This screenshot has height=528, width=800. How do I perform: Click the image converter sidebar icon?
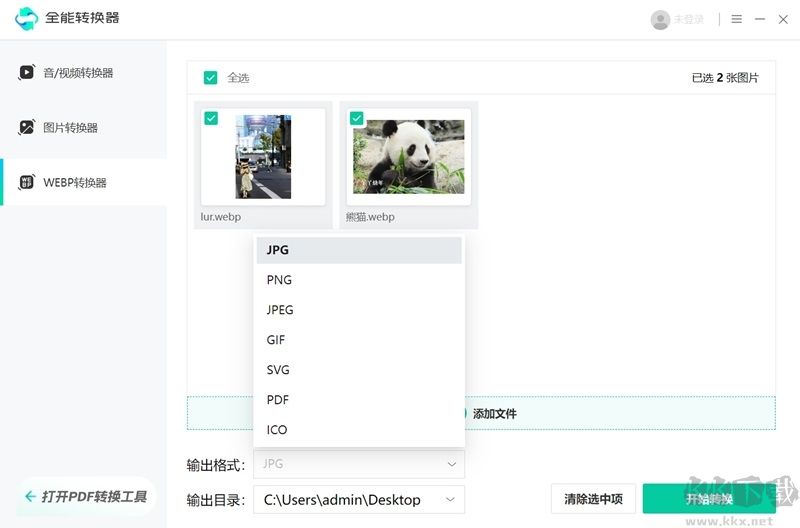[x=27, y=127]
